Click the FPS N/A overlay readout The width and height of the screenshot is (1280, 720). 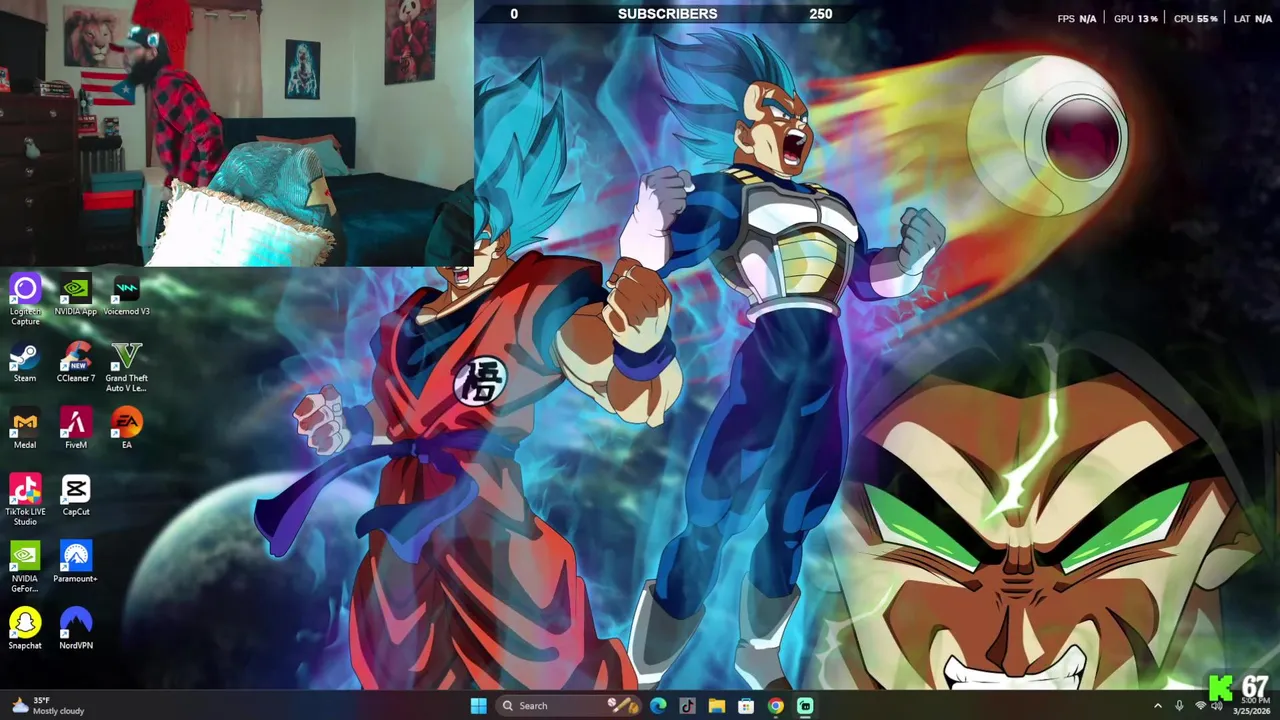(x=1076, y=19)
